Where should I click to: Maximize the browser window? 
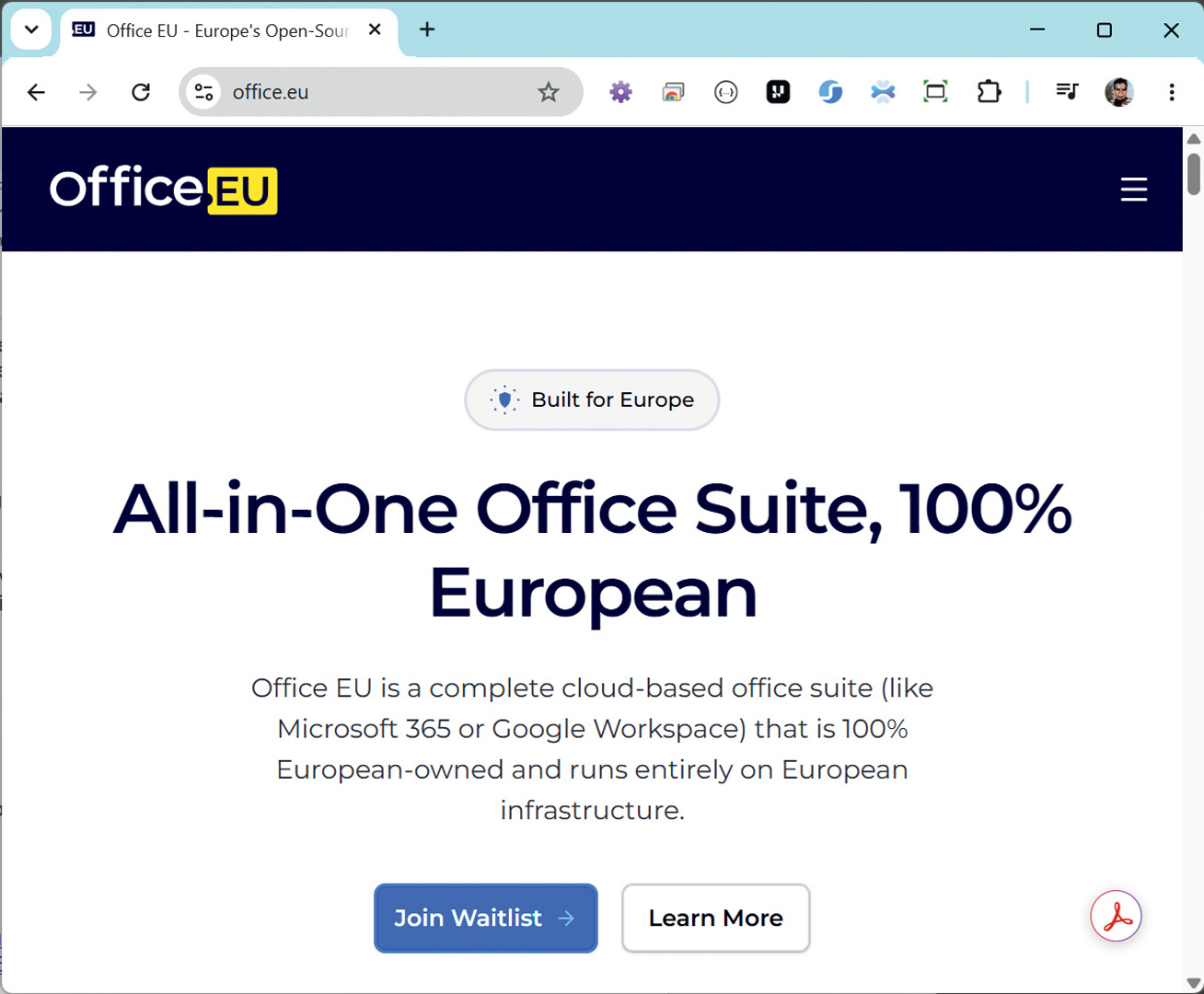pyautogui.click(x=1105, y=29)
